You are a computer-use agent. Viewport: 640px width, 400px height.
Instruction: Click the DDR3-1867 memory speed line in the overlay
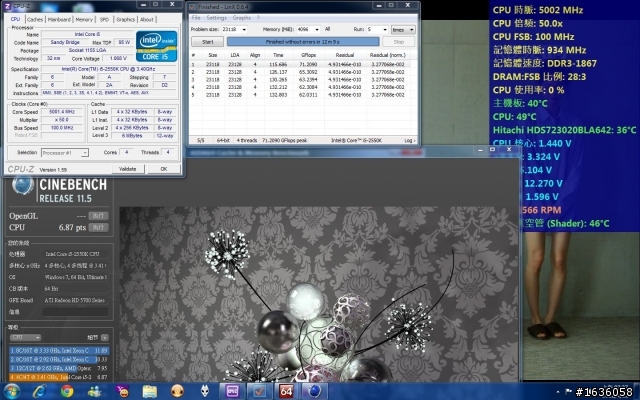(x=545, y=63)
